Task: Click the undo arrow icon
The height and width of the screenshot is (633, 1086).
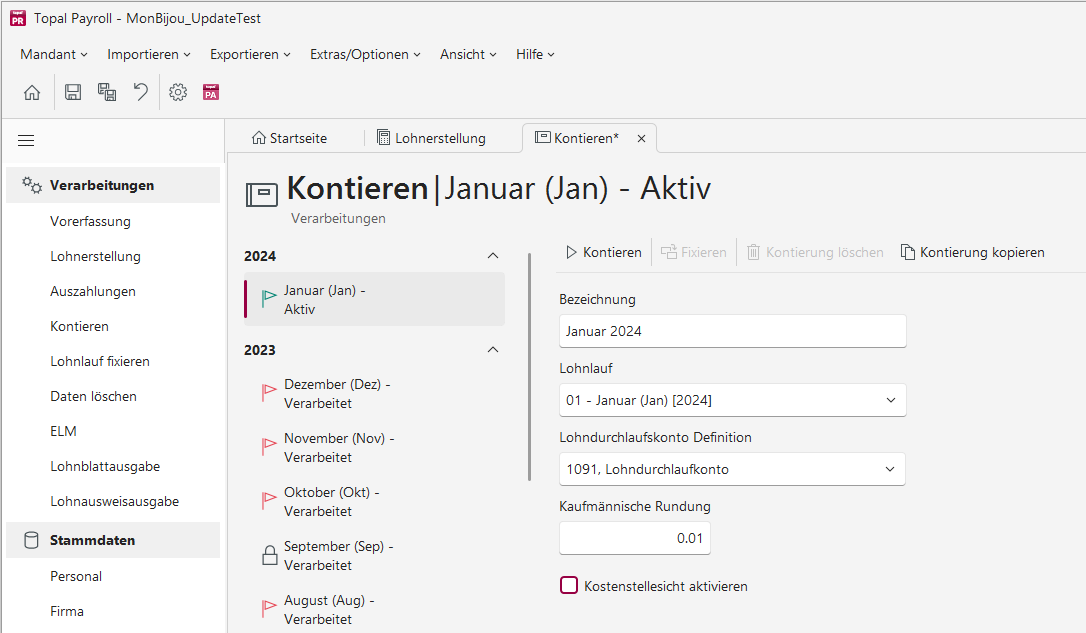Action: (x=141, y=92)
